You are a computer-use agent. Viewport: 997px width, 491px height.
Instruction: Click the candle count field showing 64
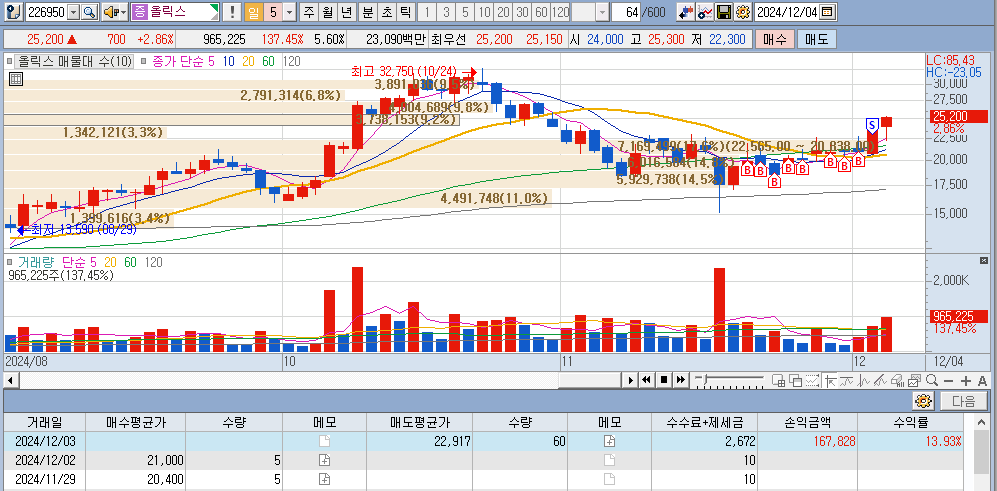pyautogui.click(x=626, y=11)
